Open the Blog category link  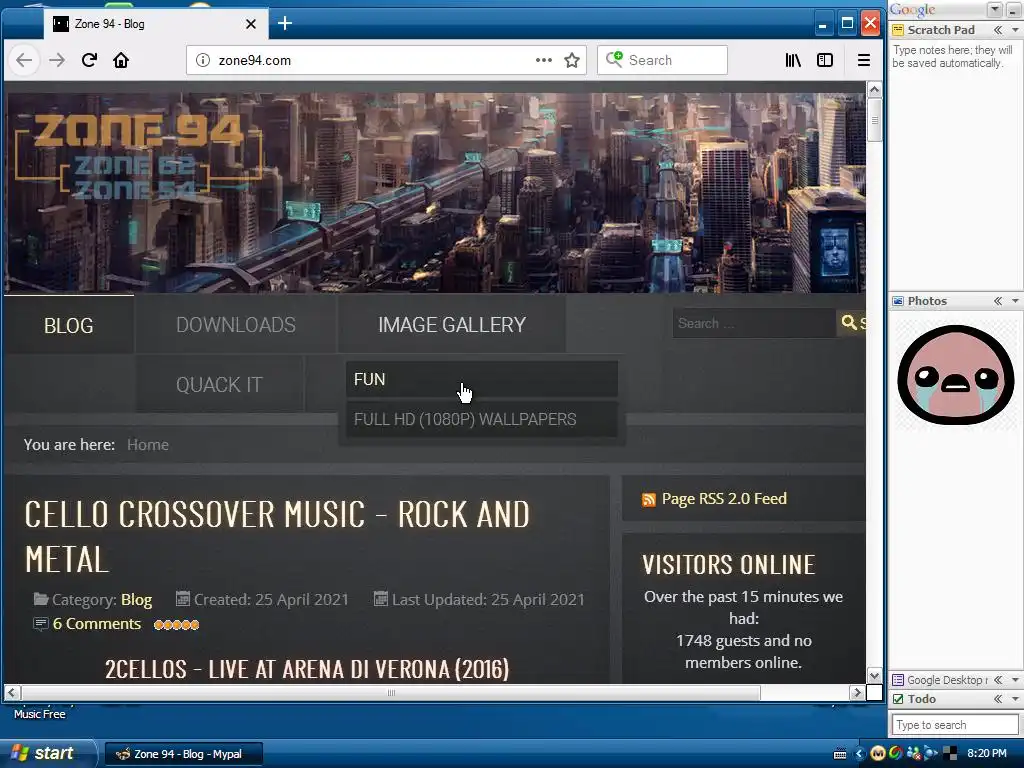pyautogui.click(x=136, y=600)
